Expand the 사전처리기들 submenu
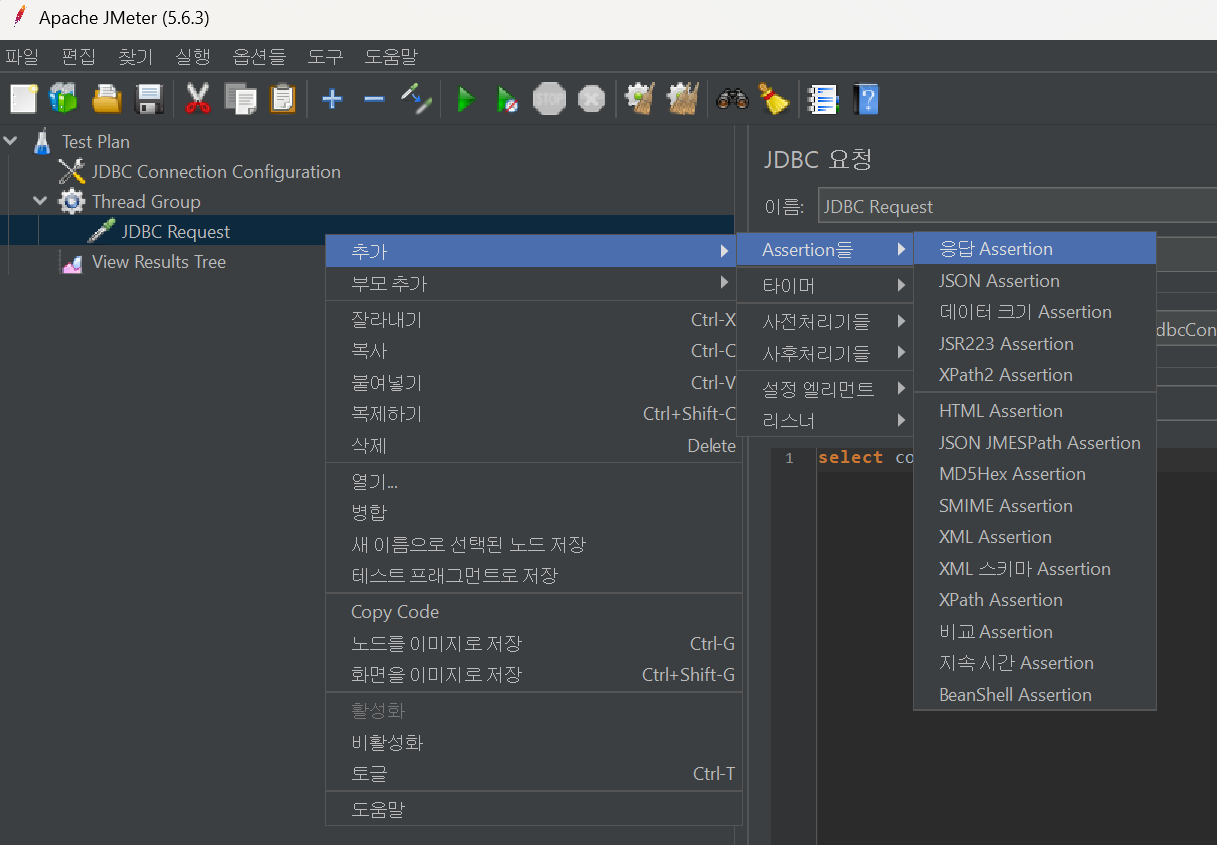The image size is (1217, 845). pos(825,322)
